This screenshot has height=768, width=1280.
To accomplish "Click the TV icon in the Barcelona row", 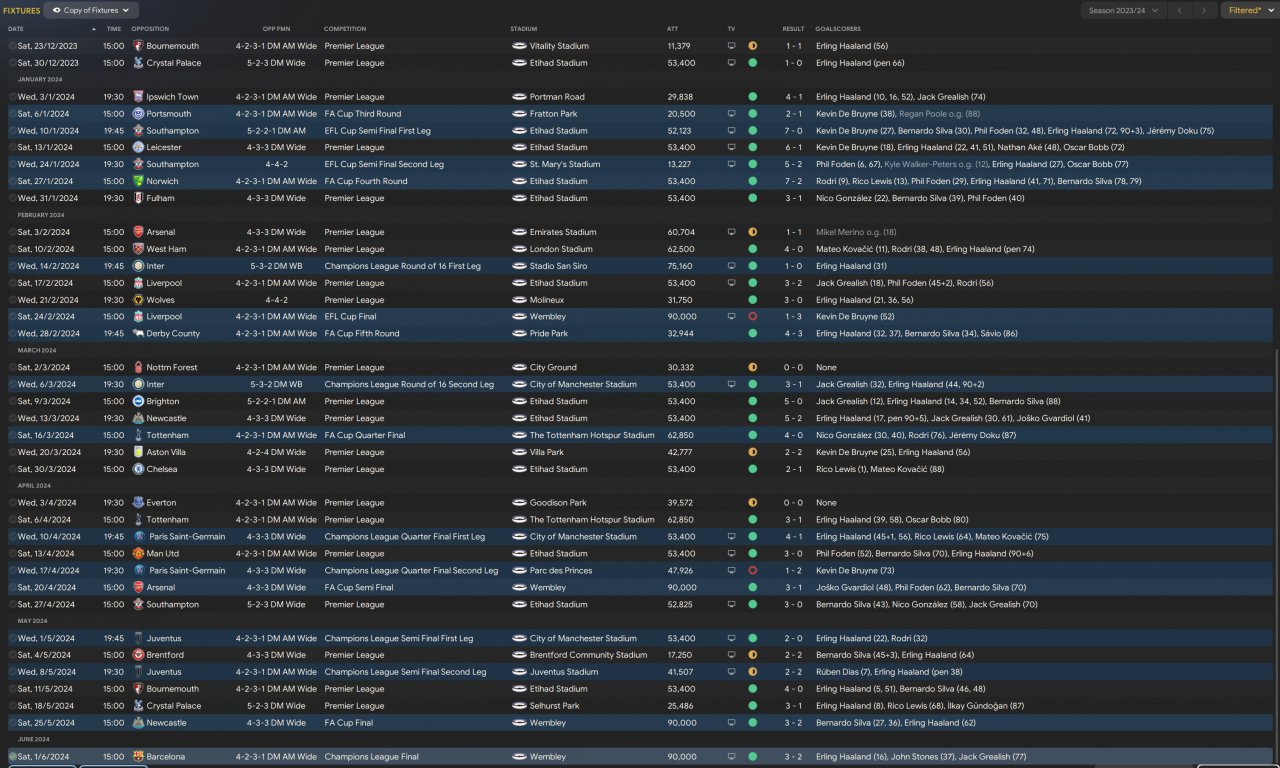I will pos(731,757).
